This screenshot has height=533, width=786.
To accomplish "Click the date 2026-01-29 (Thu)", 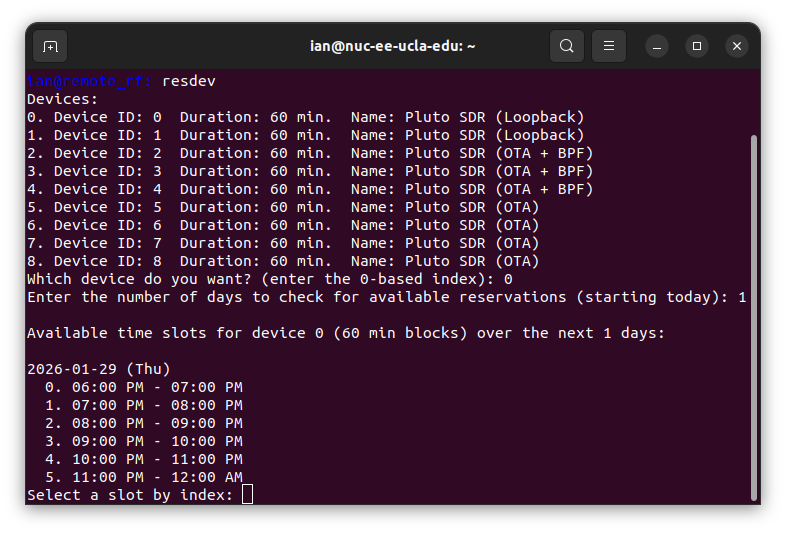I will pos(99,369).
